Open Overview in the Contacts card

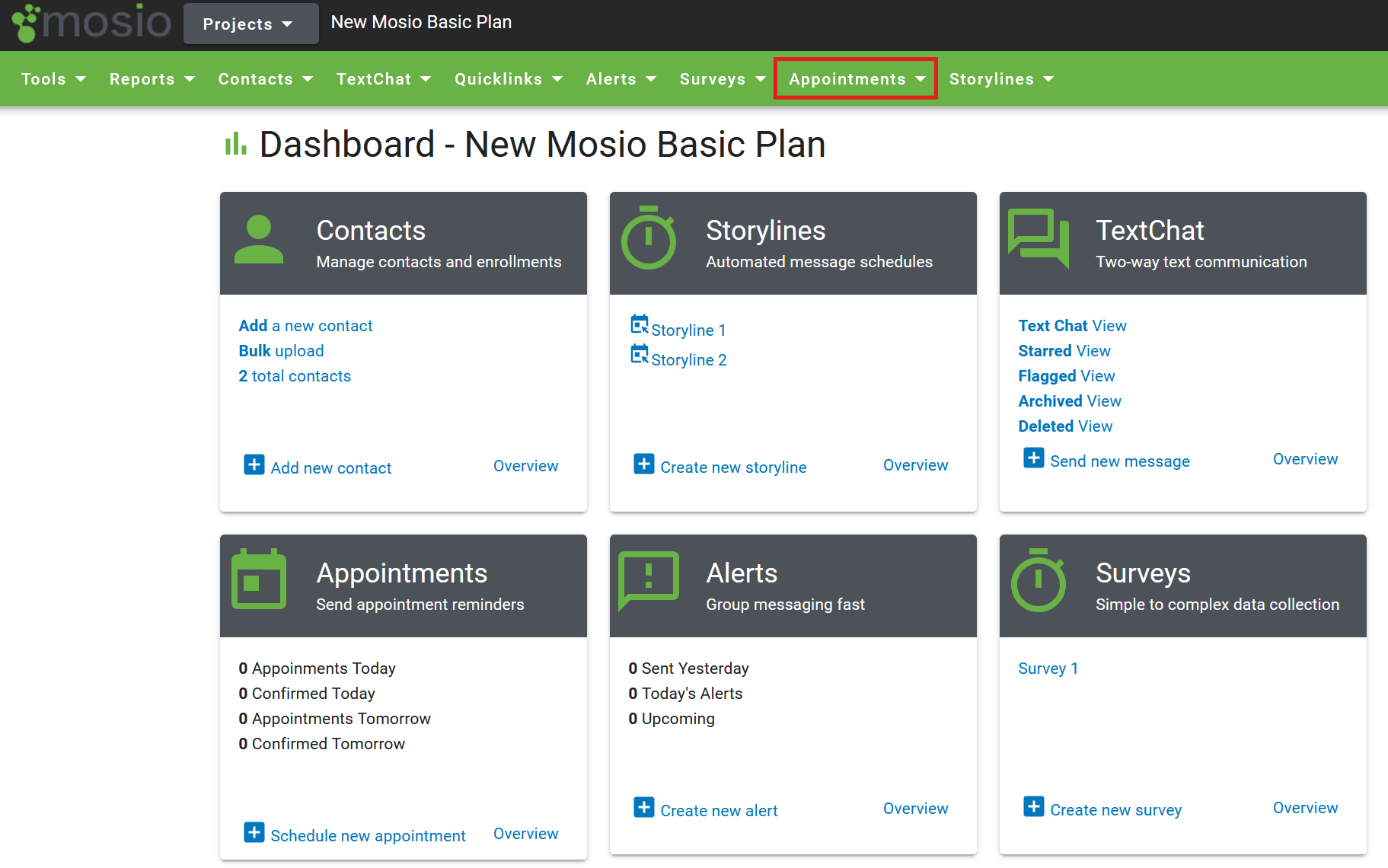(x=526, y=466)
